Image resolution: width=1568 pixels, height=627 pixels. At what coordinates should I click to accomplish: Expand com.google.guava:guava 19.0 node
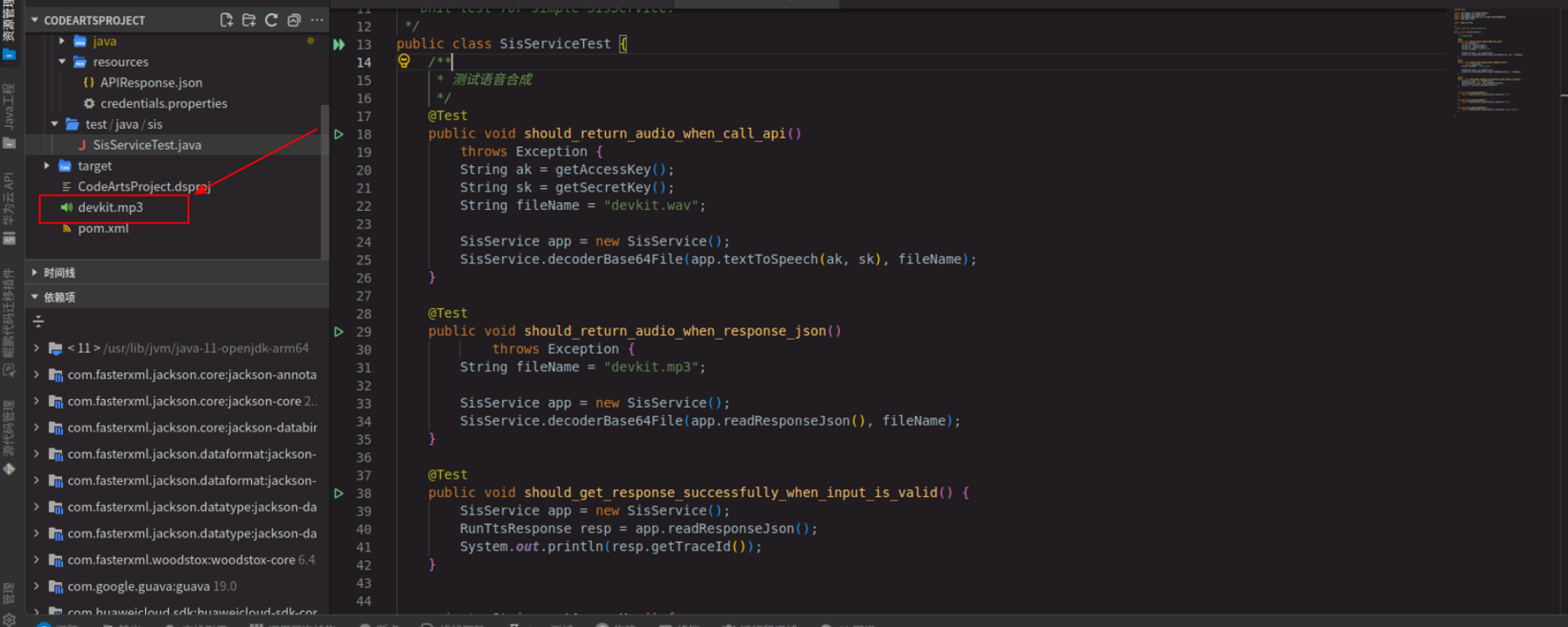[x=36, y=587]
